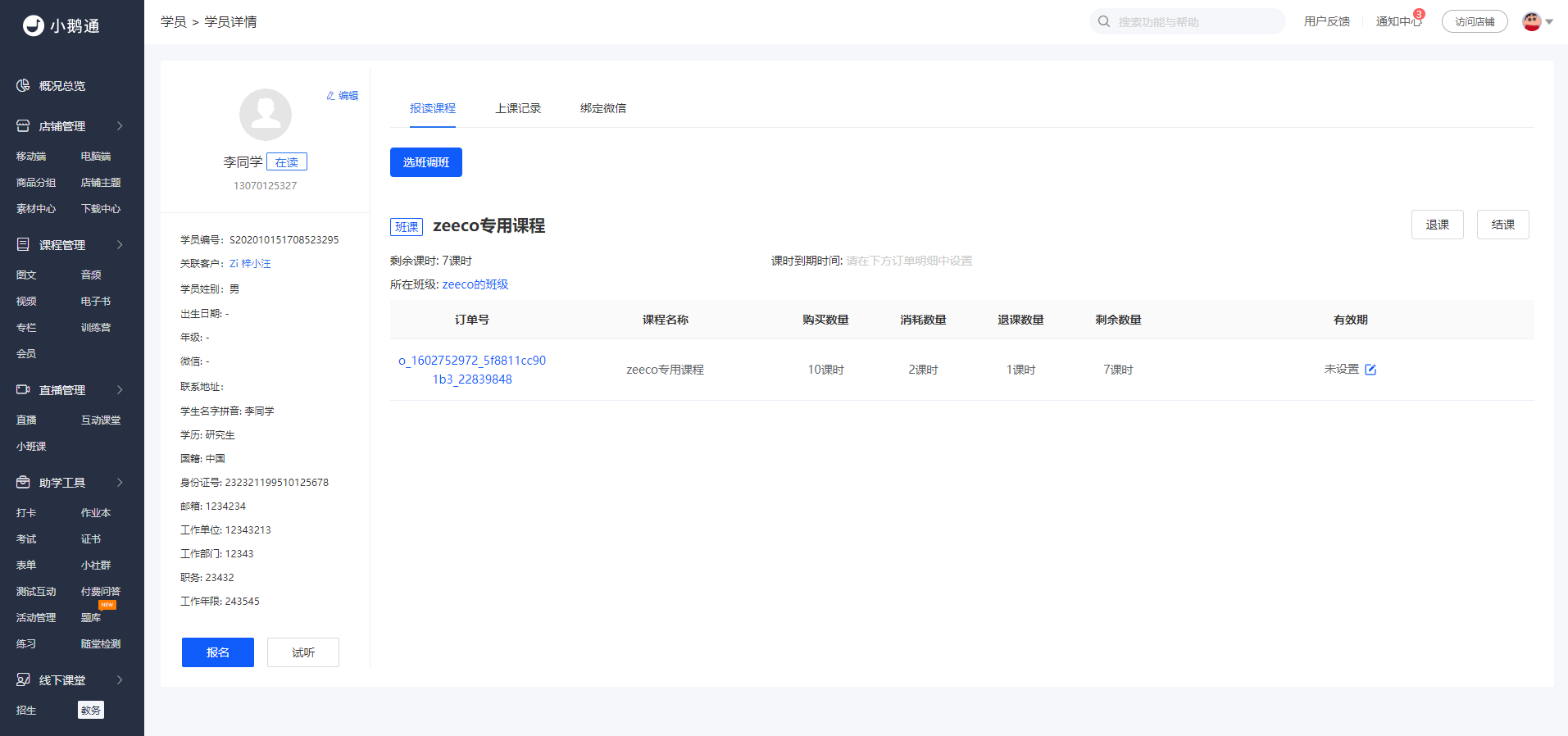The width and height of the screenshot is (1568, 736).
Task: Click the 店铺管理 shop icon
Action: pos(23,125)
